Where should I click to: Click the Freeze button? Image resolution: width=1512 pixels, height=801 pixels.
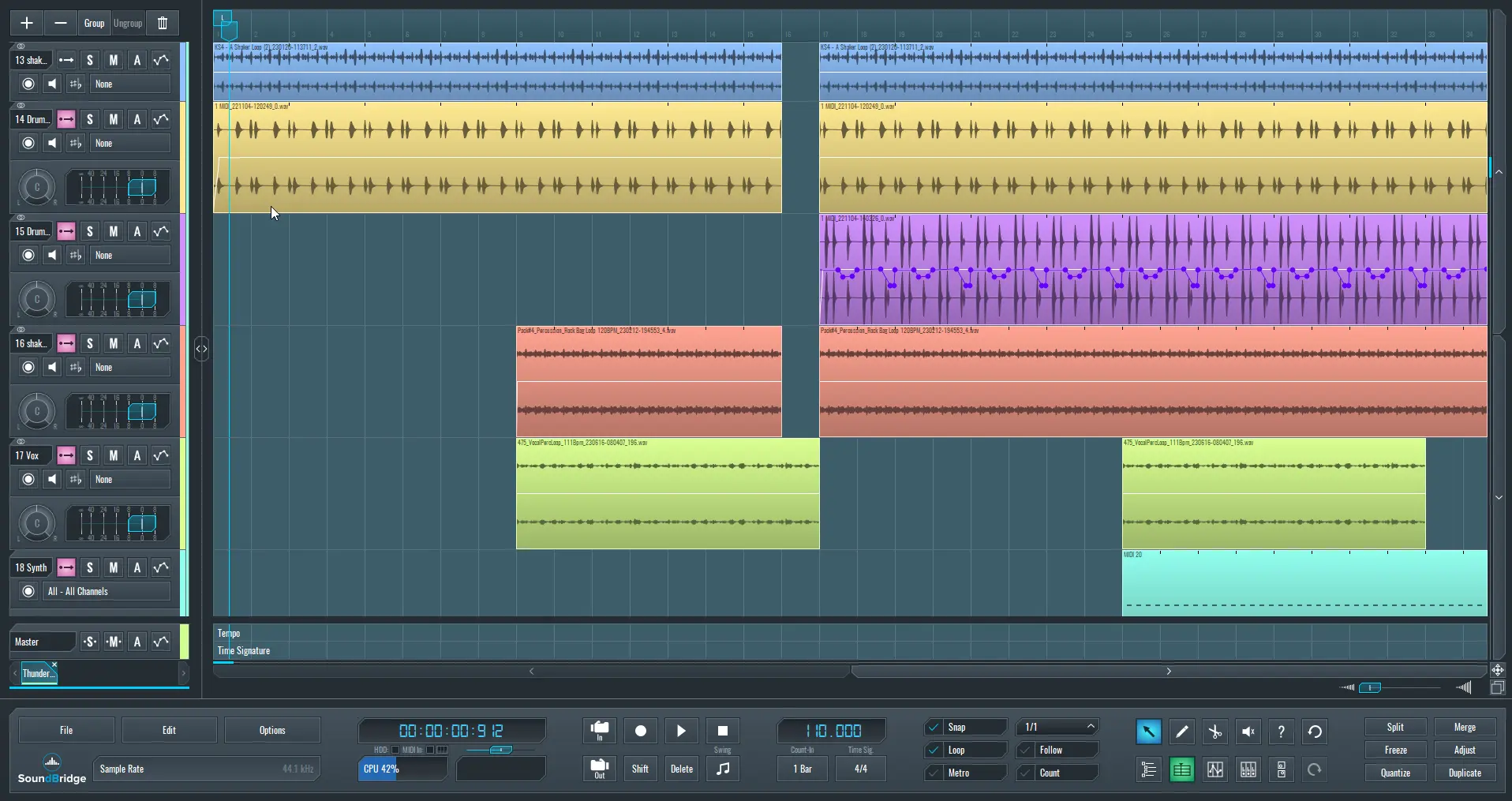click(x=1395, y=750)
